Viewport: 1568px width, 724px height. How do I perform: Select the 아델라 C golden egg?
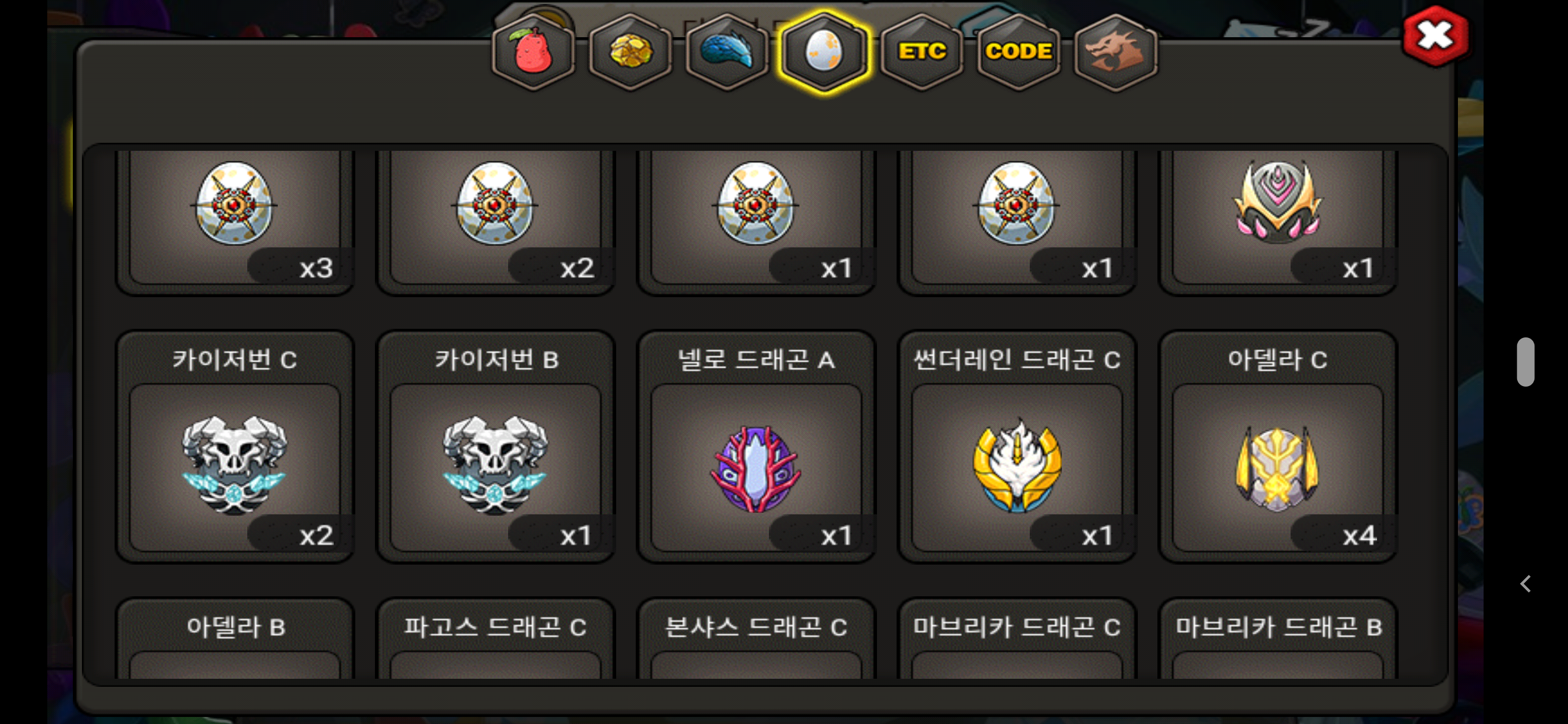tap(1277, 447)
